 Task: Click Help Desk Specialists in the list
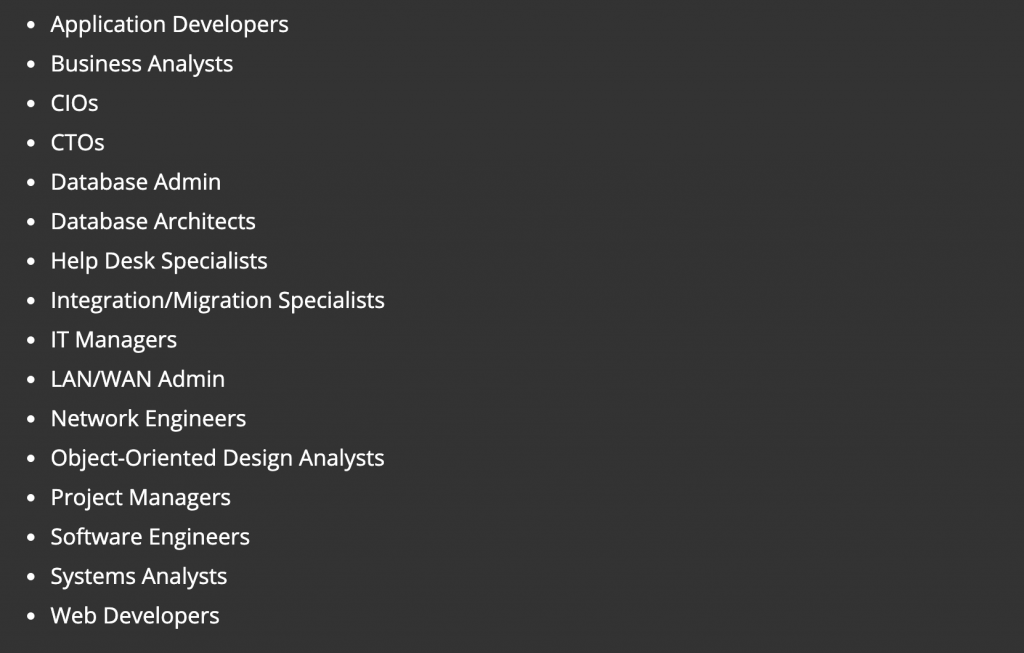(x=159, y=261)
